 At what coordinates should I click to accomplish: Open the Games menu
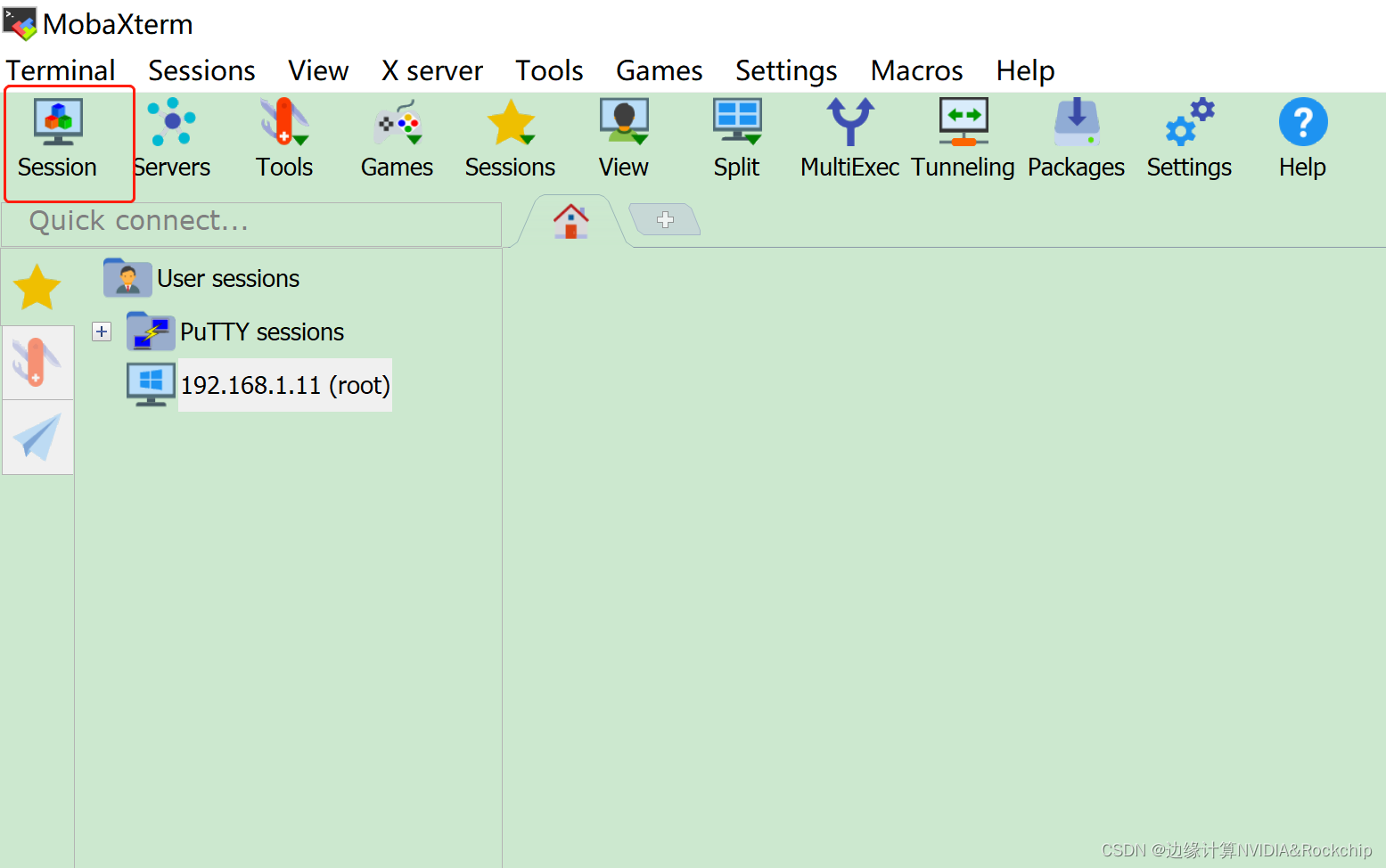pos(660,70)
